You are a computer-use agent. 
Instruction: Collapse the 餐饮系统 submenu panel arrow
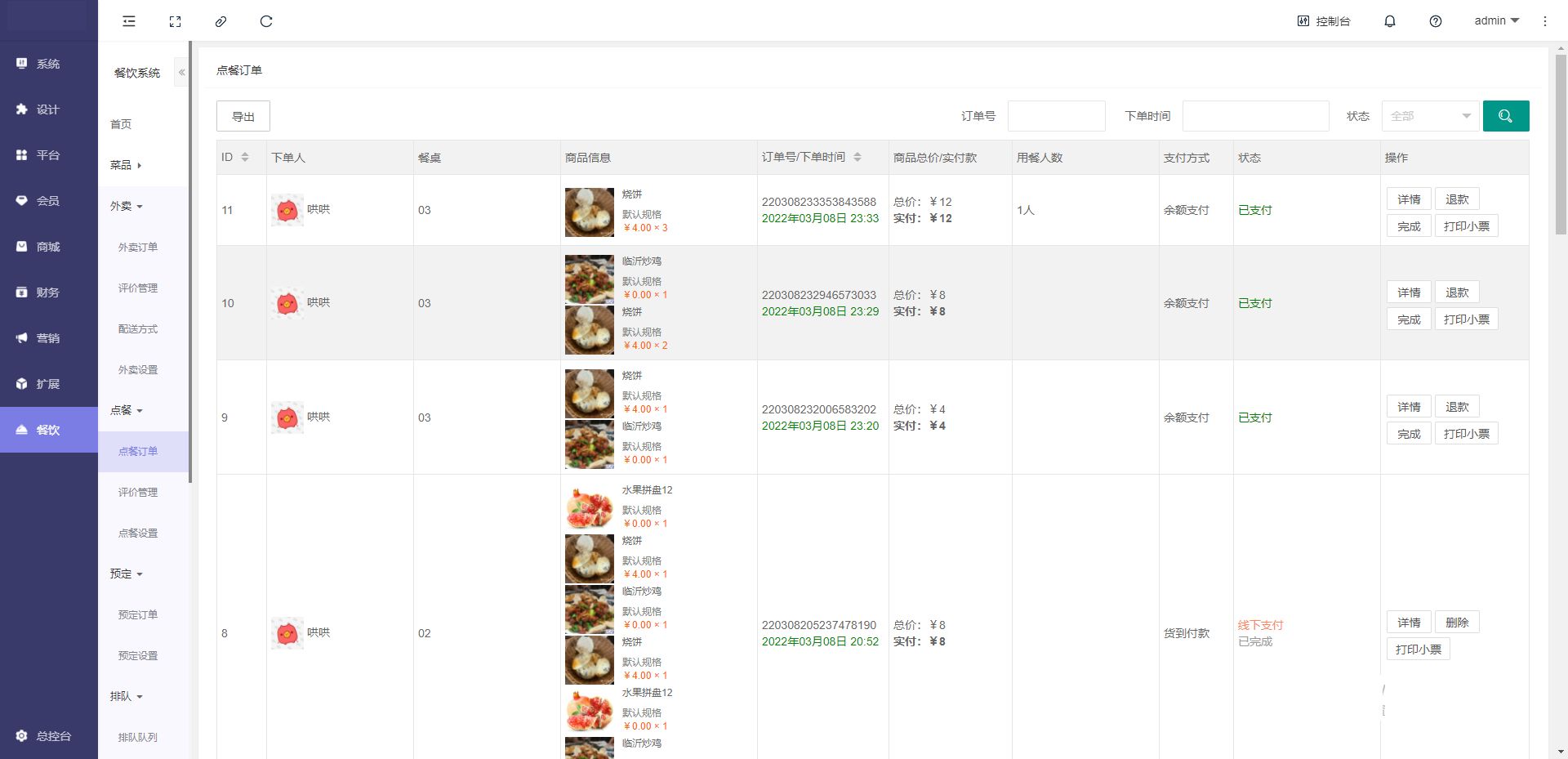point(181,73)
